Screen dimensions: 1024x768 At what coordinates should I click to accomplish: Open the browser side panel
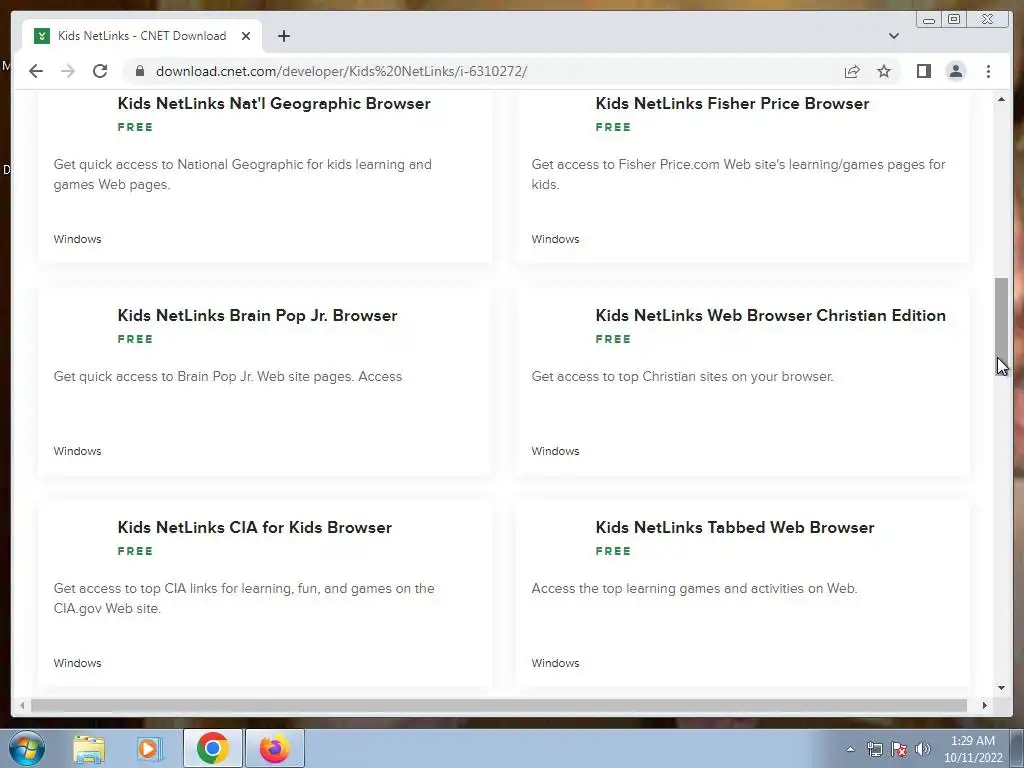[923, 71]
